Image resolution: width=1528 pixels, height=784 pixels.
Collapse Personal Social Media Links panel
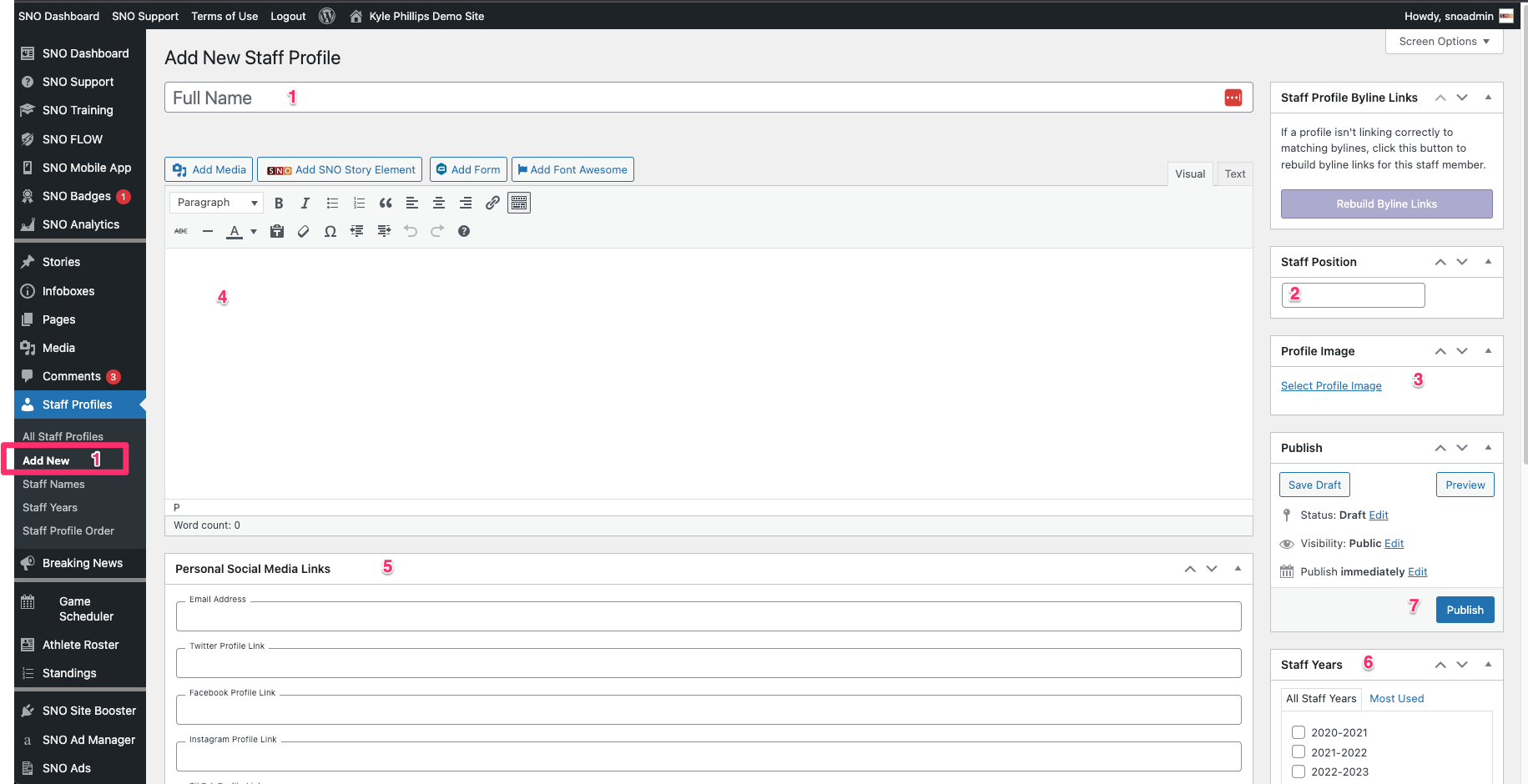tap(1238, 569)
